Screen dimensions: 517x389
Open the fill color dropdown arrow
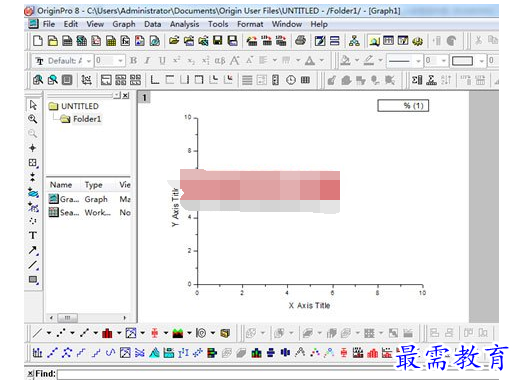357,61
